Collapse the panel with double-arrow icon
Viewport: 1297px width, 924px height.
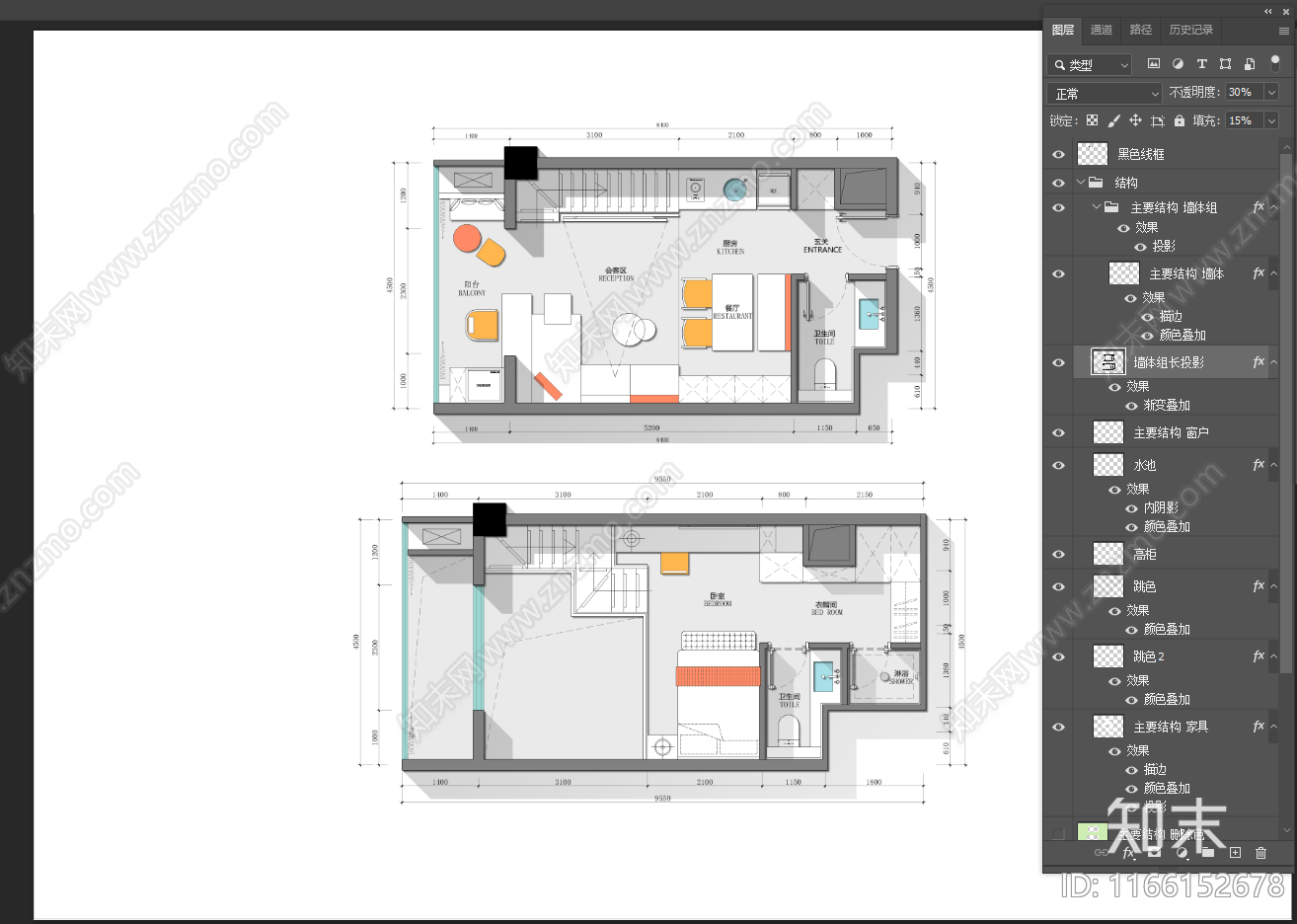(1268, 11)
